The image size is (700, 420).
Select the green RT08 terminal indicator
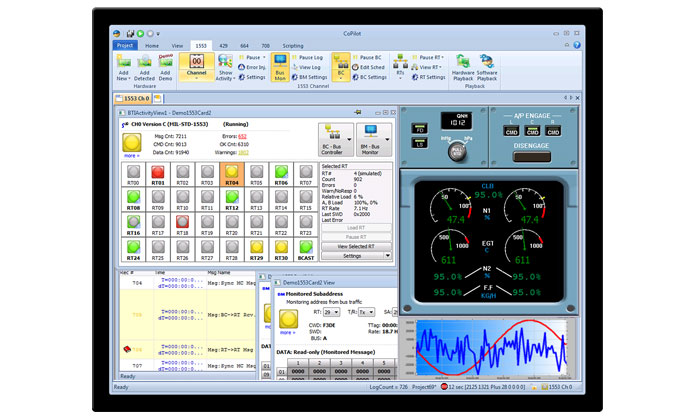133,199
